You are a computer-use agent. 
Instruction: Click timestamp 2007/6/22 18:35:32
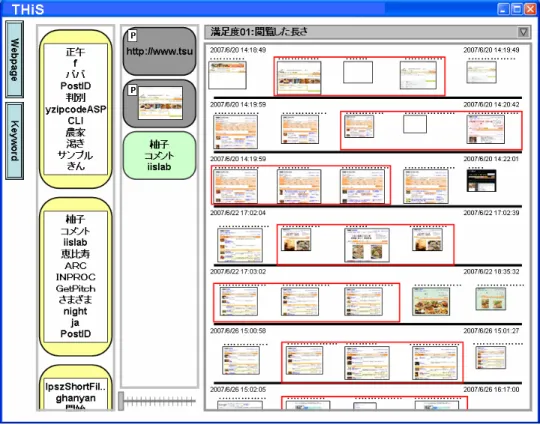pyautogui.click(x=491, y=272)
